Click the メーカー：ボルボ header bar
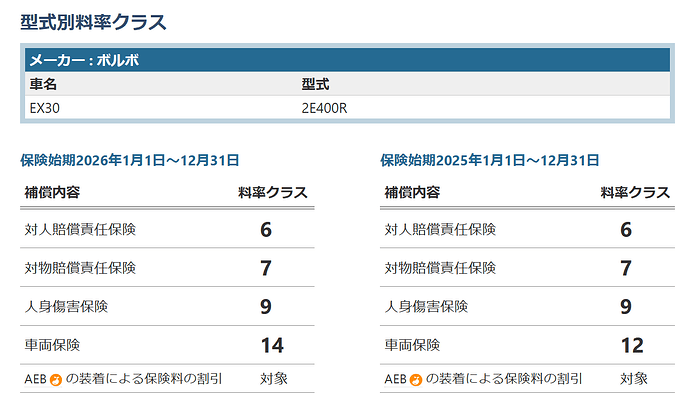This screenshot has width=690, height=398. pos(347,60)
